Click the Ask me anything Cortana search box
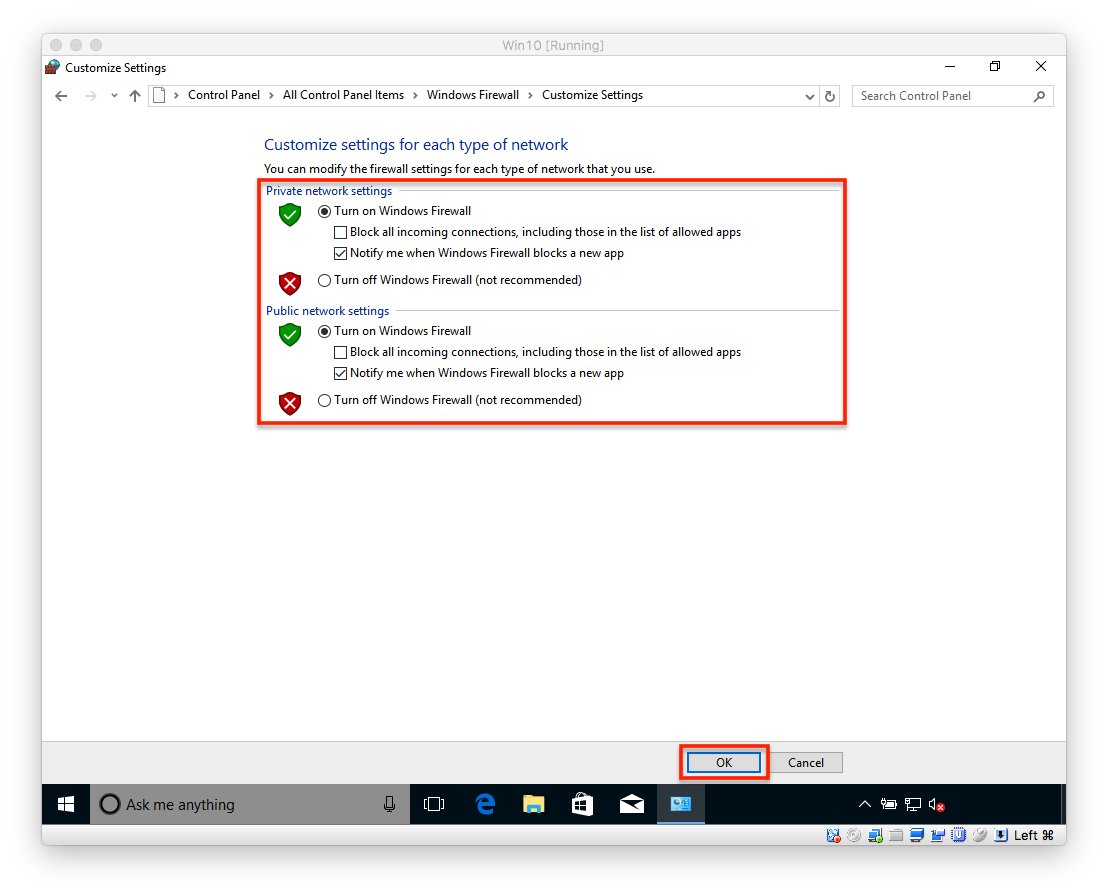 [250, 804]
